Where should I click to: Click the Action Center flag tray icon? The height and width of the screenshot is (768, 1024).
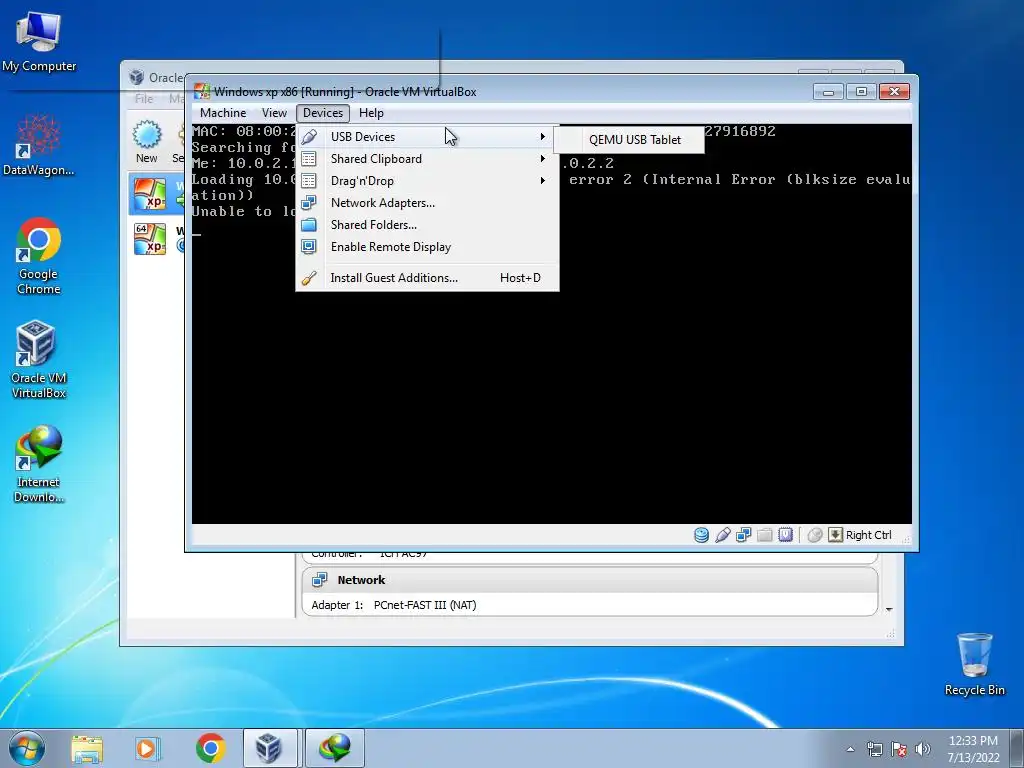899,749
